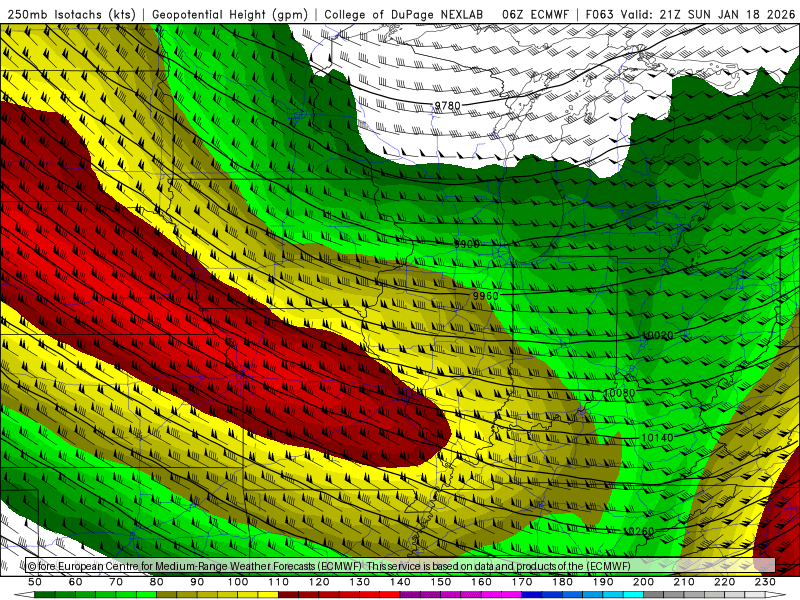The width and height of the screenshot is (800, 600).
Task: Click the 9960 height contour label
Action: point(485,296)
